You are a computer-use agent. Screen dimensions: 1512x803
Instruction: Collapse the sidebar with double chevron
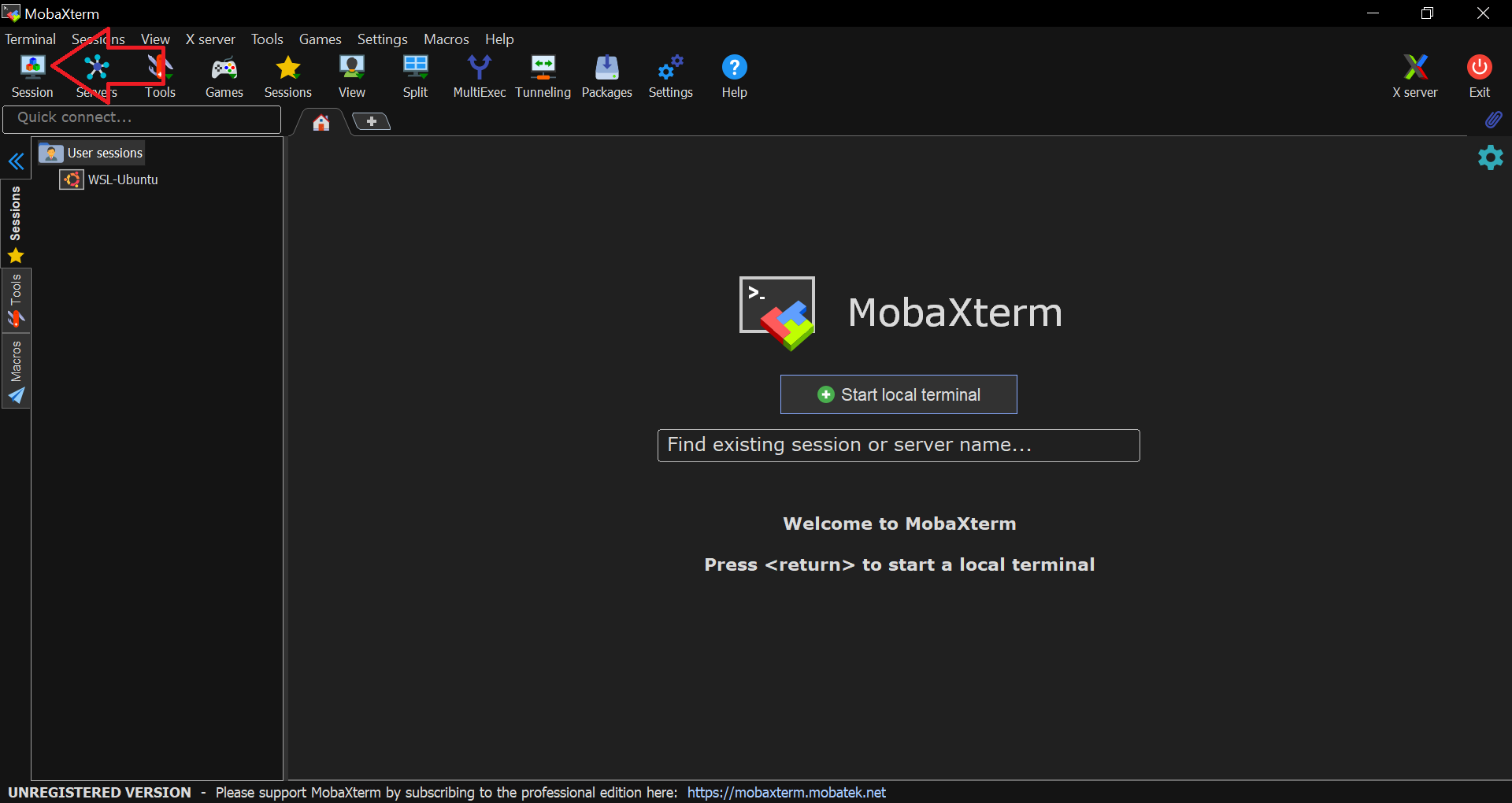pos(16,162)
